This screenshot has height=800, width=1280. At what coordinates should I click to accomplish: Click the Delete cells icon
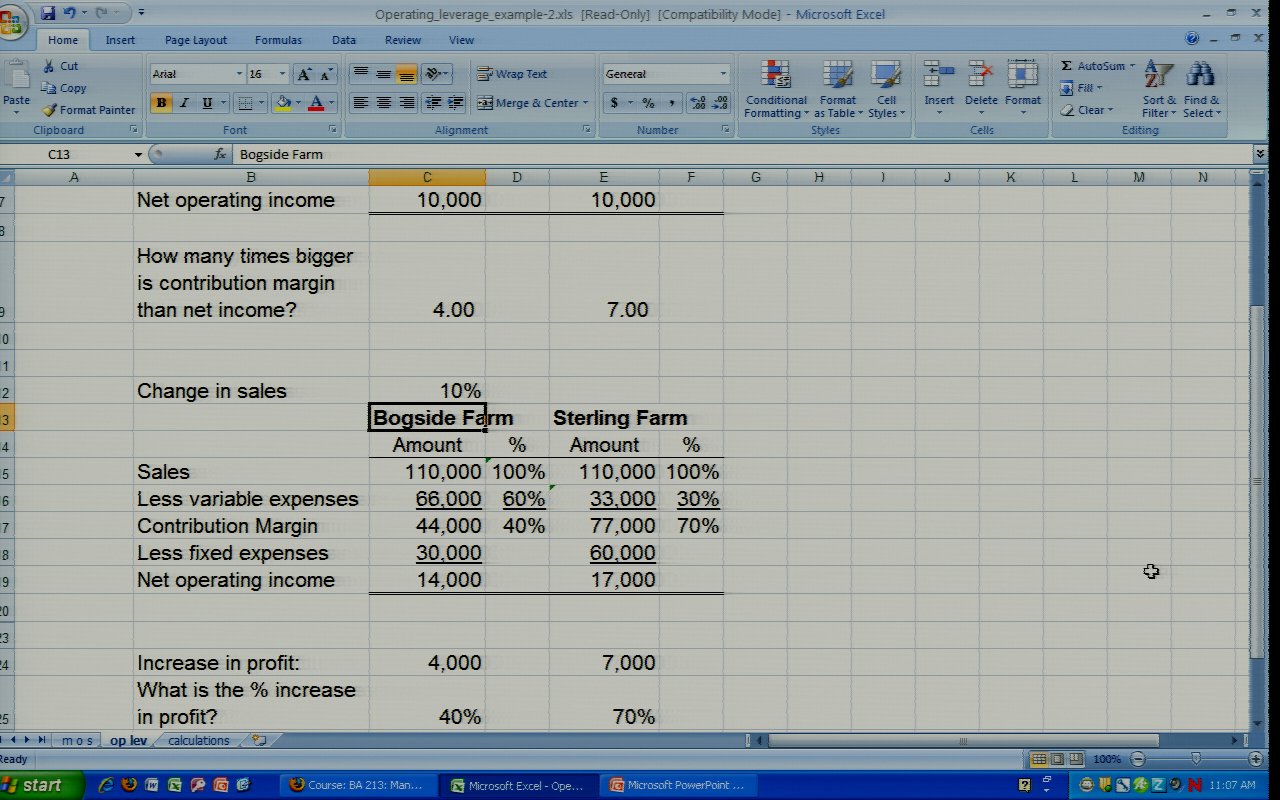point(981,76)
